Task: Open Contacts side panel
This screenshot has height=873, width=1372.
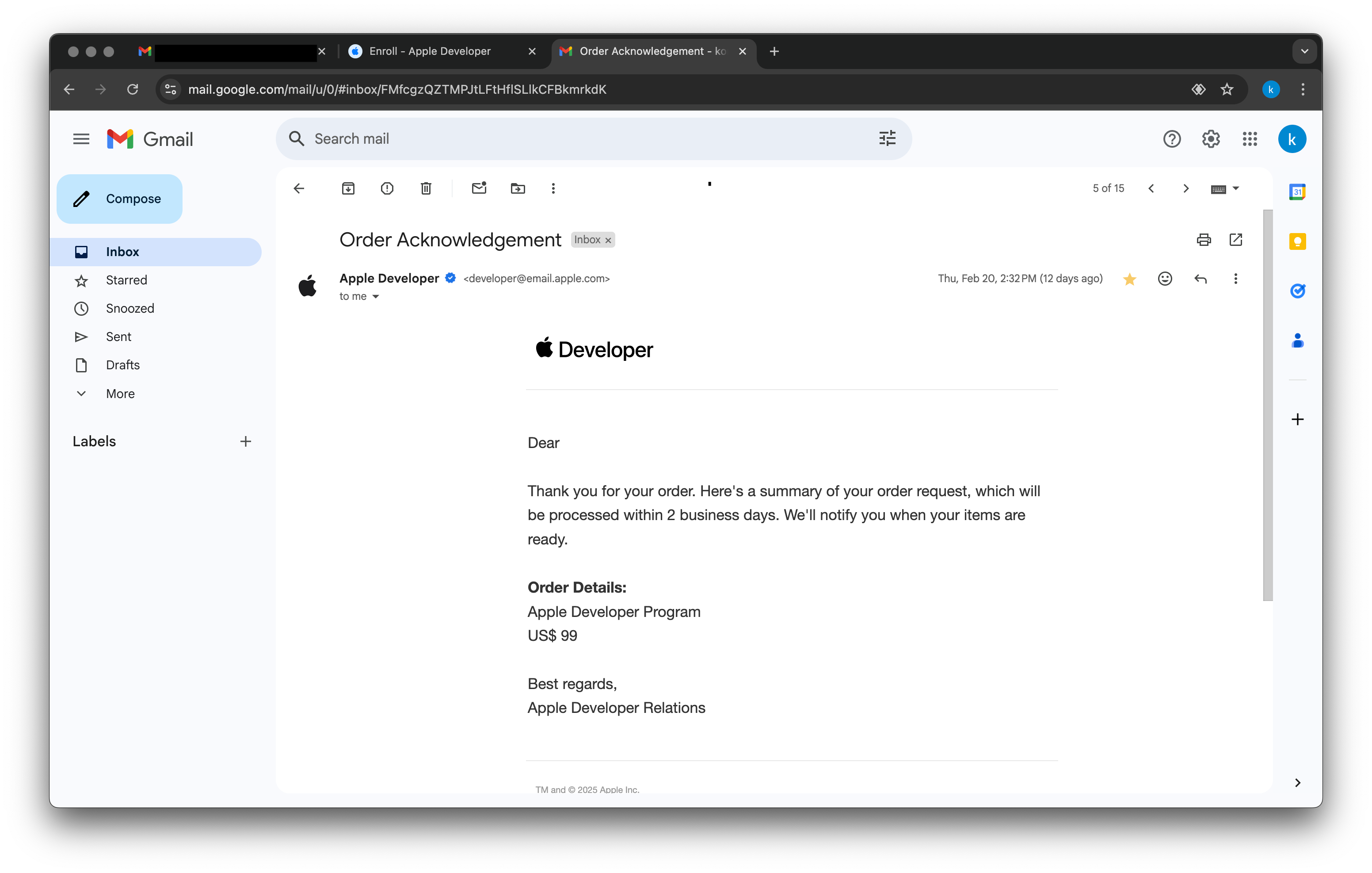Action: click(1297, 341)
